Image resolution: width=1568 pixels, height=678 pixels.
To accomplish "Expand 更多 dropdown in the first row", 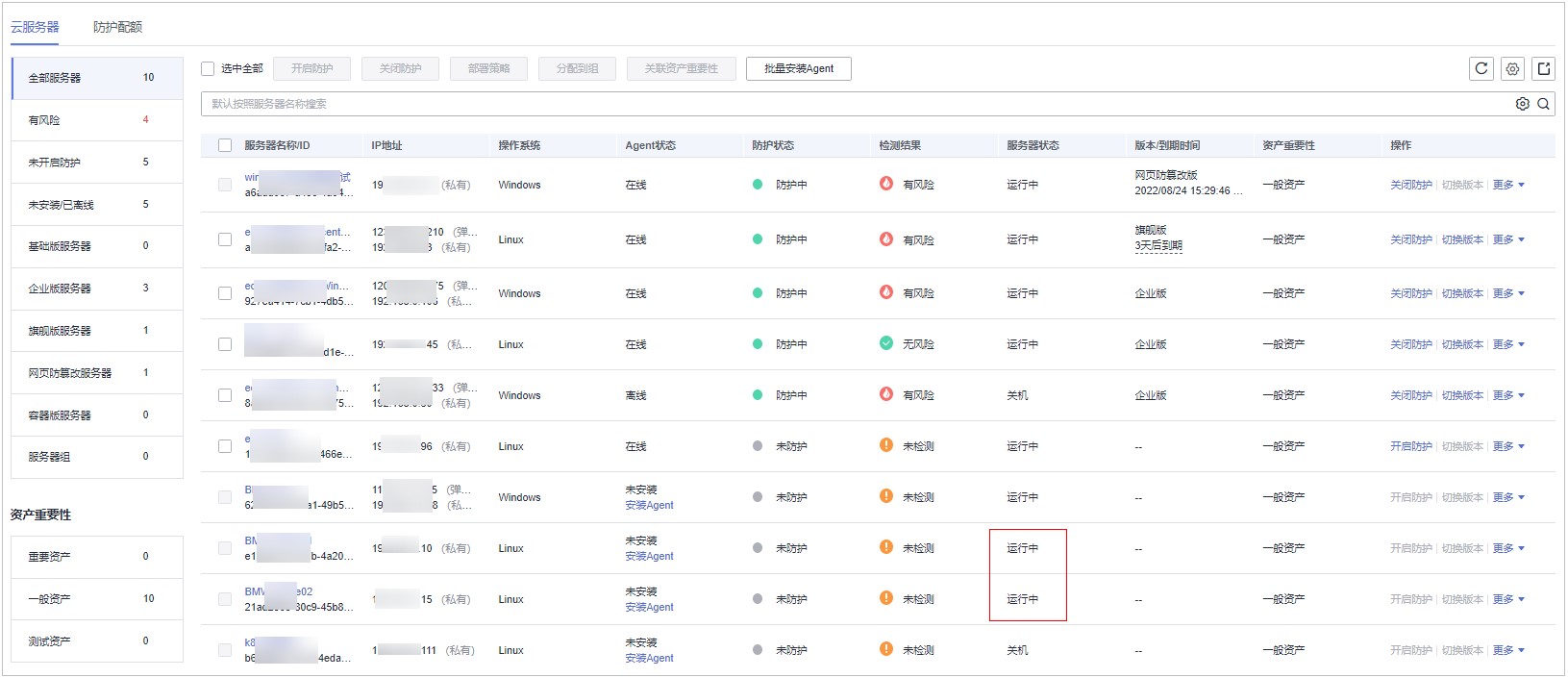I will tap(1507, 185).
